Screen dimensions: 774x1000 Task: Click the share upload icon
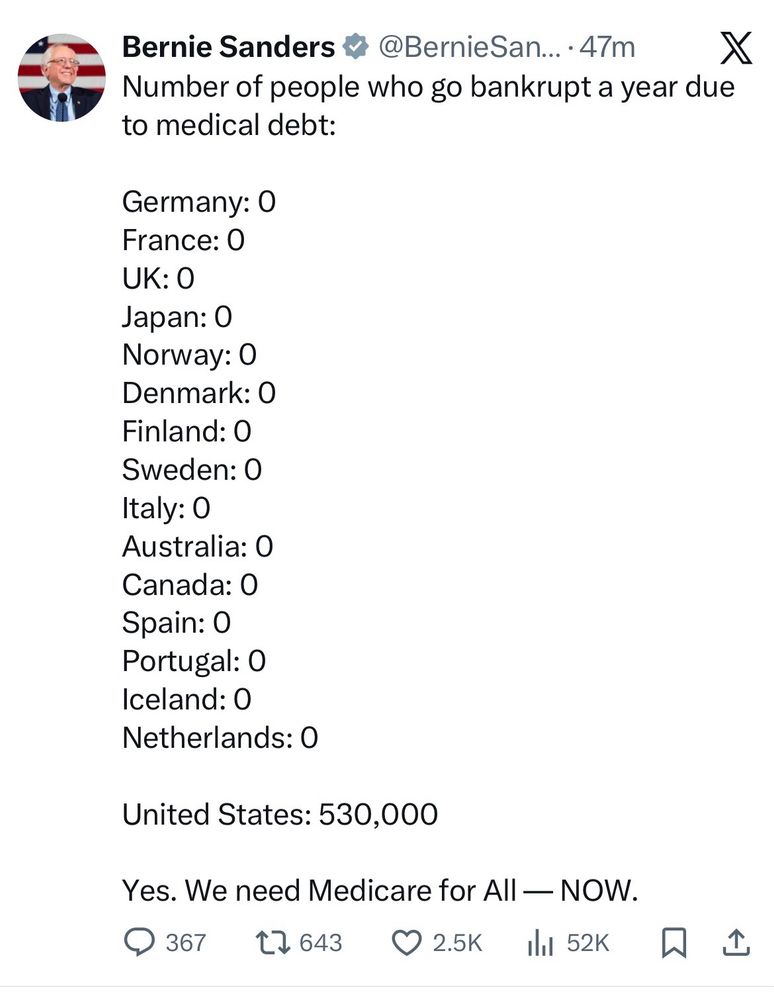(x=735, y=942)
